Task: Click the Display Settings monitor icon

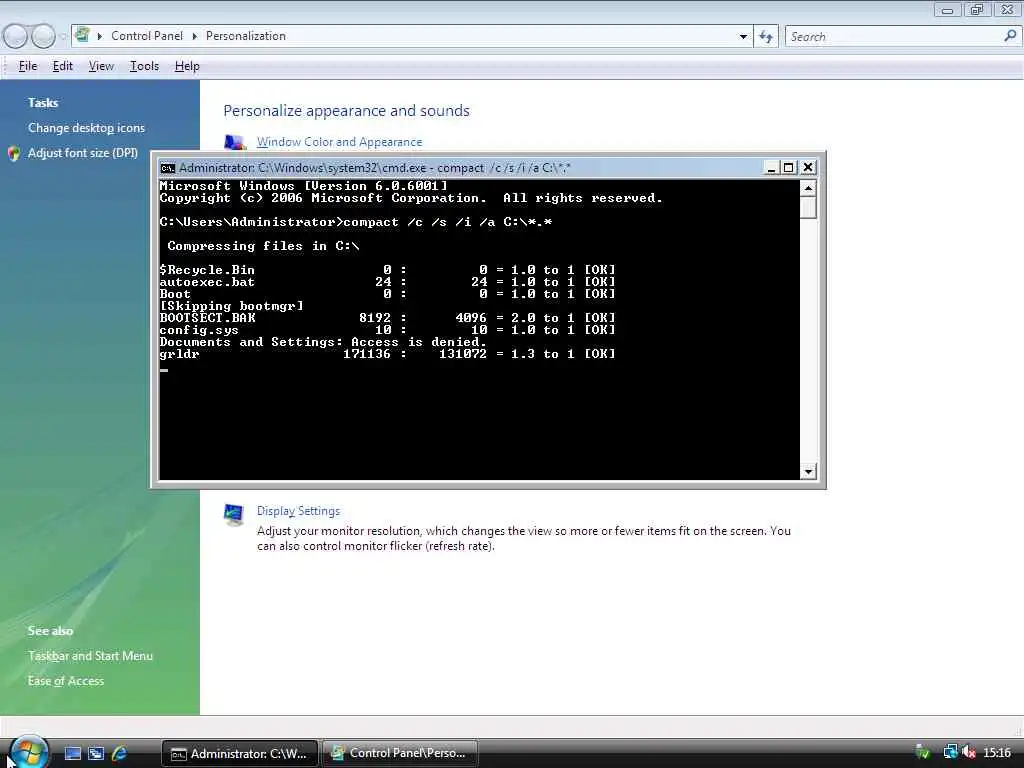Action: pyautogui.click(x=234, y=515)
